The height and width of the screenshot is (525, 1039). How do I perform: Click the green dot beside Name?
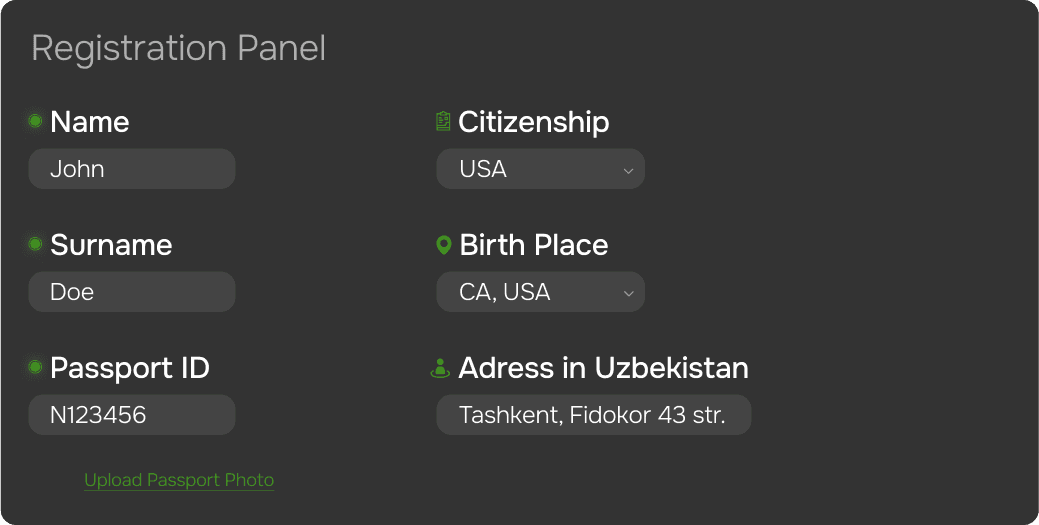click(35, 121)
